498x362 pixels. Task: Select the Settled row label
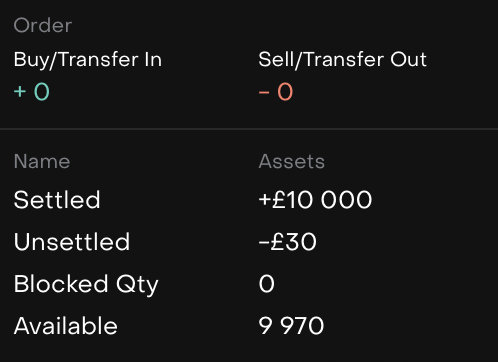(57, 200)
